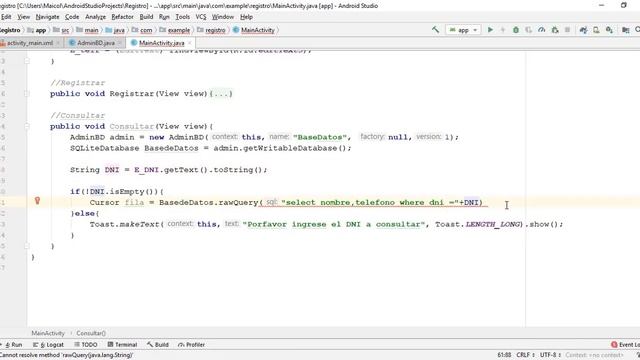Run app with coverage icon
This screenshot has height=360, width=640.
529,30
